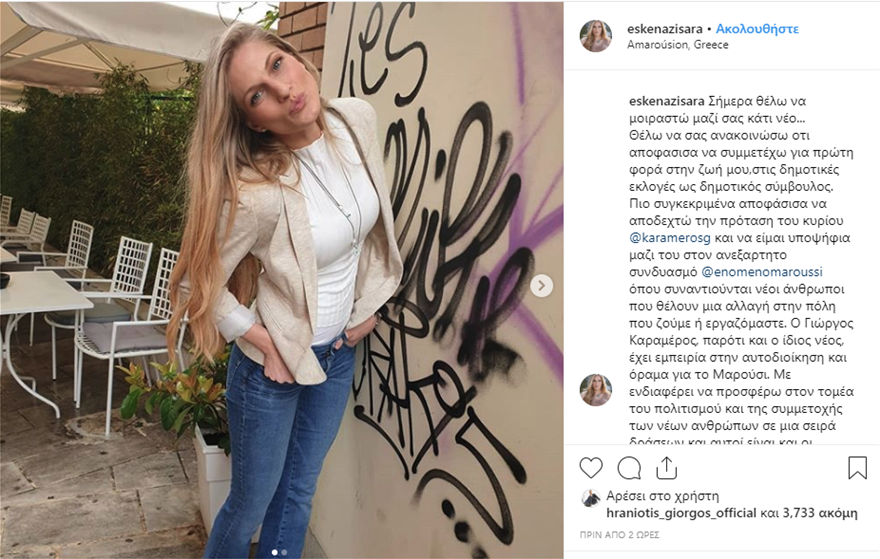This screenshot has width=880, height=559.
Task: Select the second carousel indicator dot
Action: coord(284,552)
